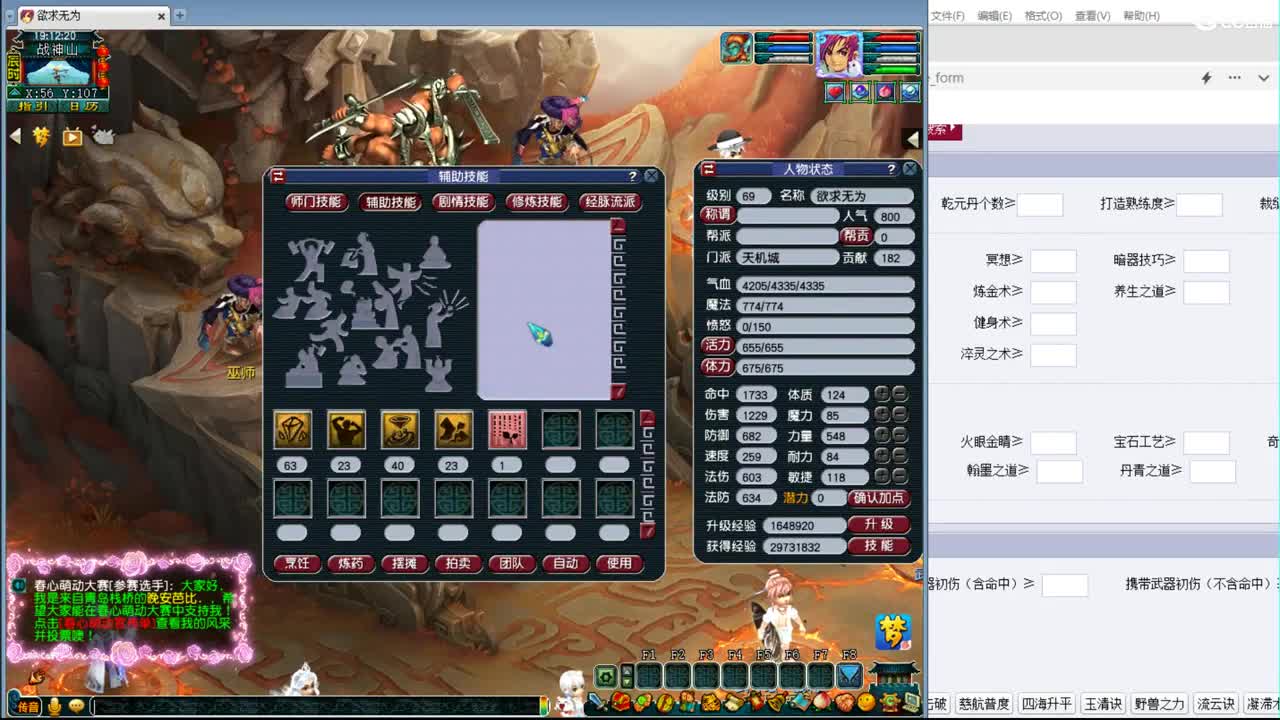Click the sword attack icon in bottom toolbar
Image resolution: width=1280 pixels, height=720 pixels.
597,703
